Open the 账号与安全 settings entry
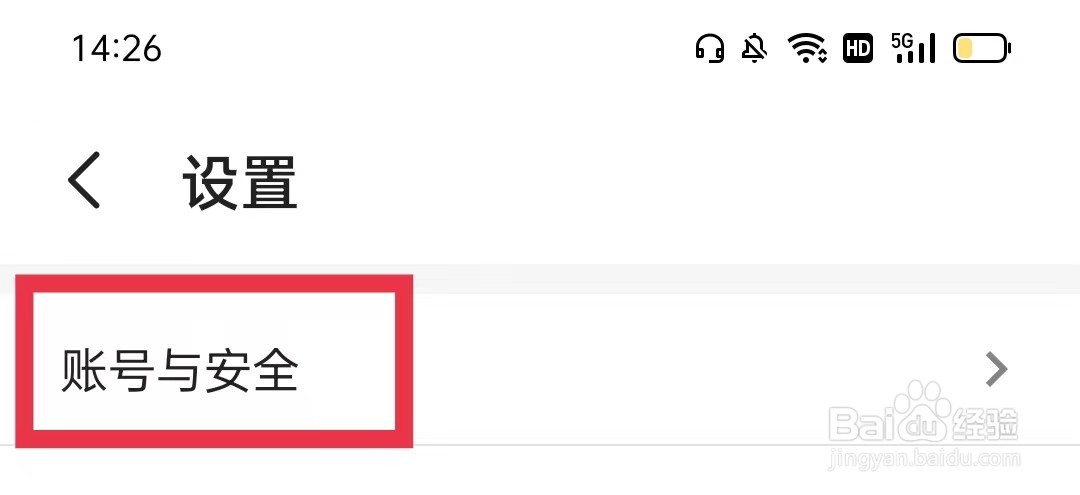This screenshot has width=1080, height=495. tap(180, 372)
